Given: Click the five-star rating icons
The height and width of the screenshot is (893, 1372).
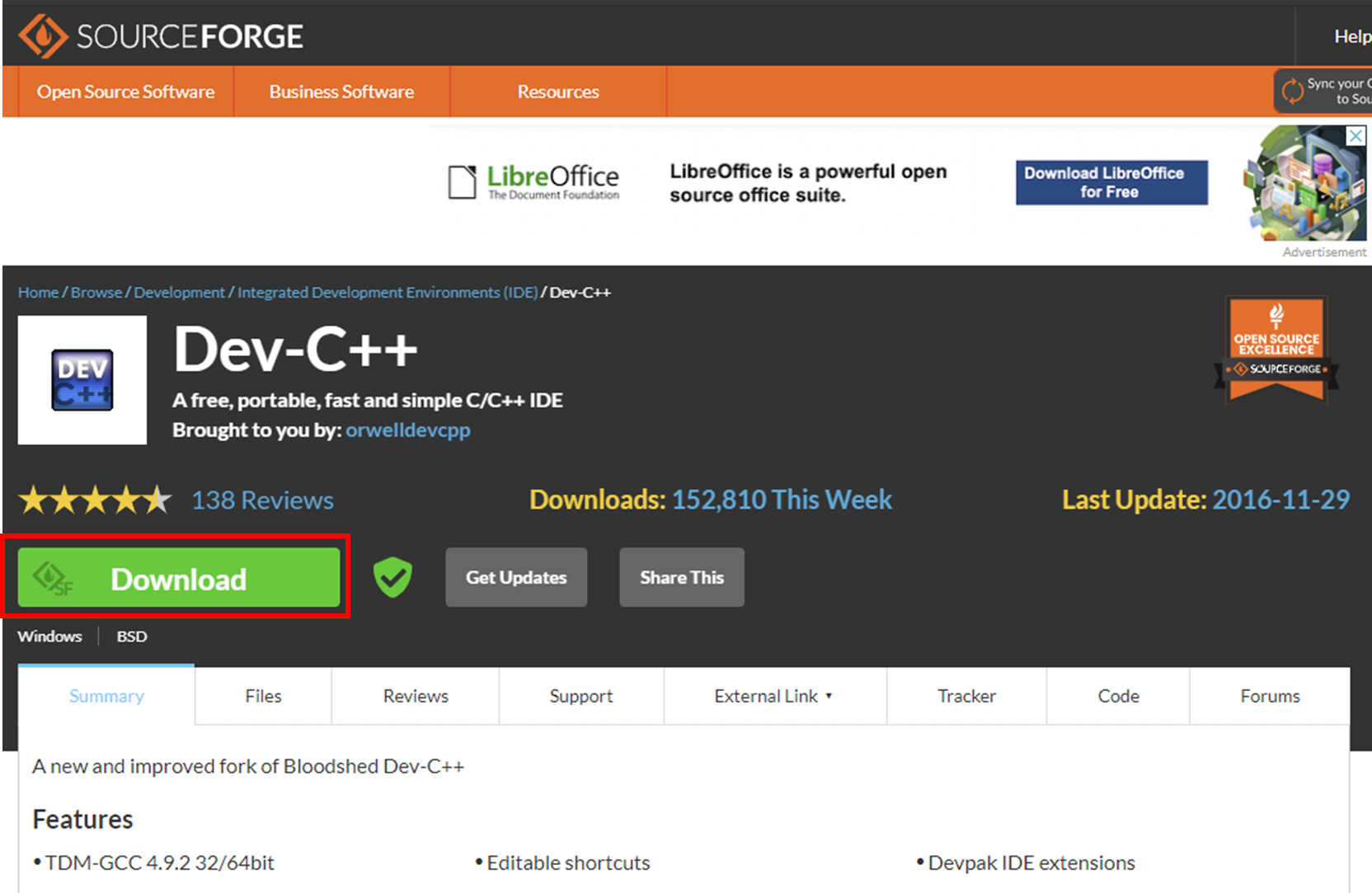Looking at the screenshot, I should (x=96, y=500).
